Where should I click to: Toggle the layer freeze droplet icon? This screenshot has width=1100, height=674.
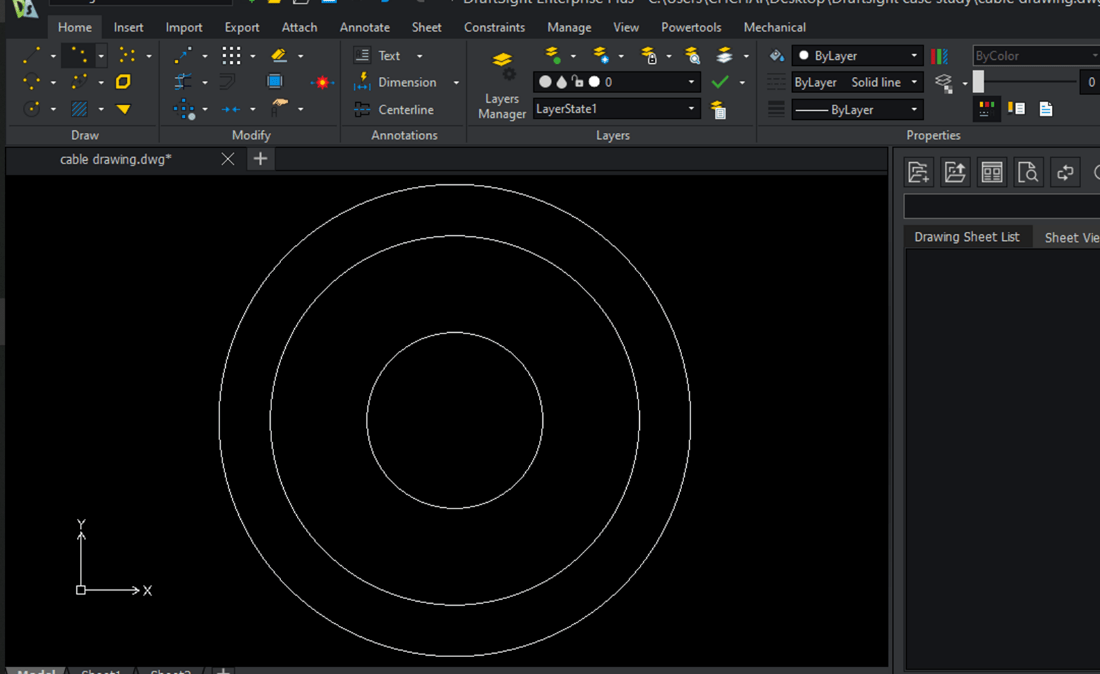click(x=561, y=82)
